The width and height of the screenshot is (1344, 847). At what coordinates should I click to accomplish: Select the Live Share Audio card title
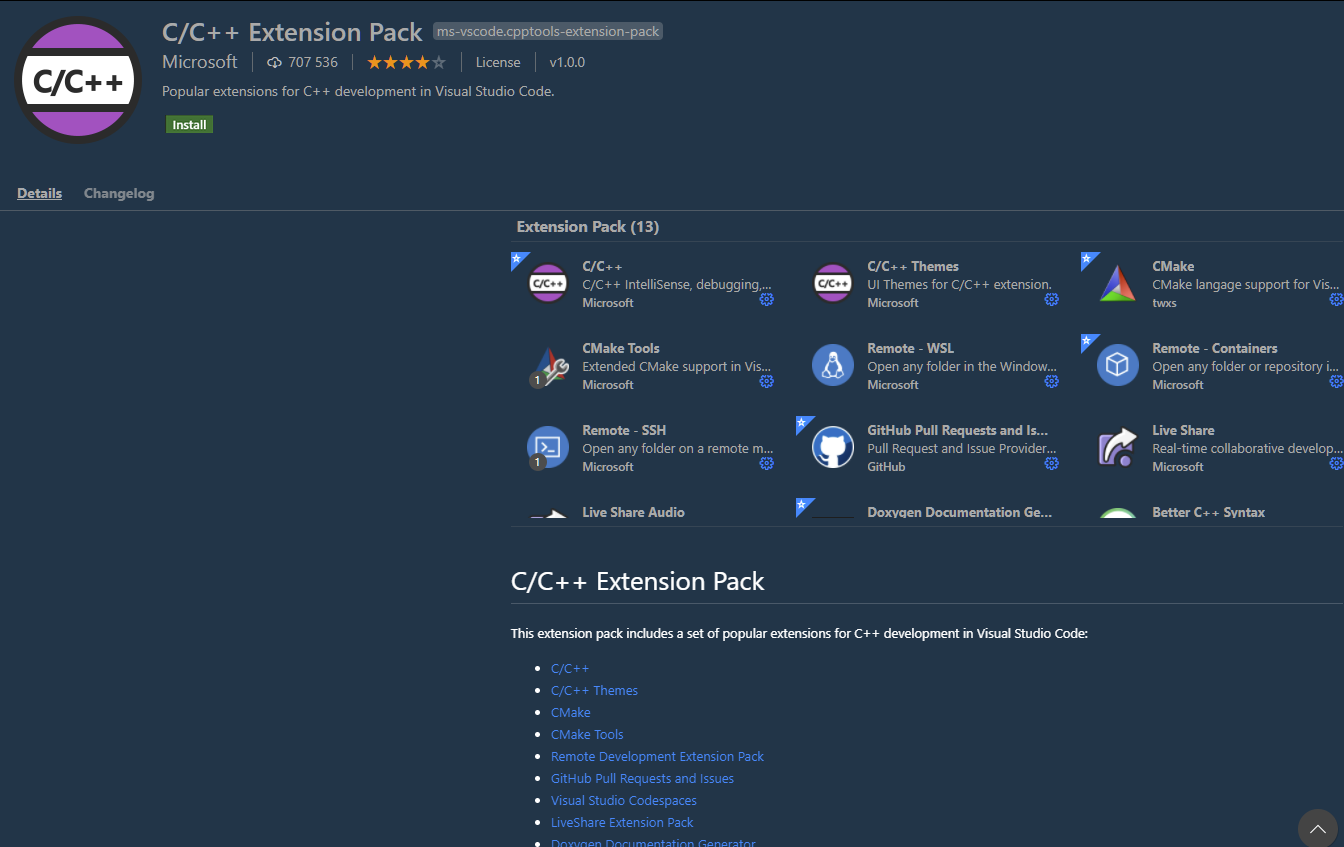tap(633, 512)
